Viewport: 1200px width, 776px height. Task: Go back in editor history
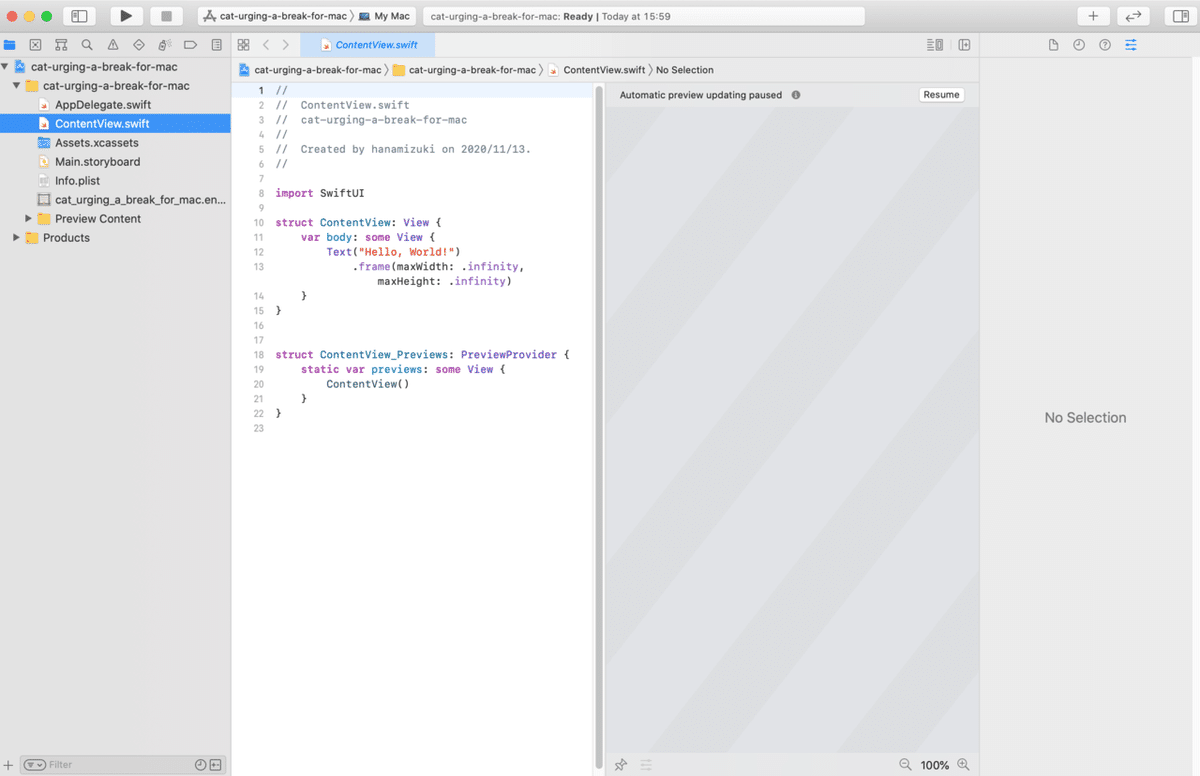(x=266, y=45)
